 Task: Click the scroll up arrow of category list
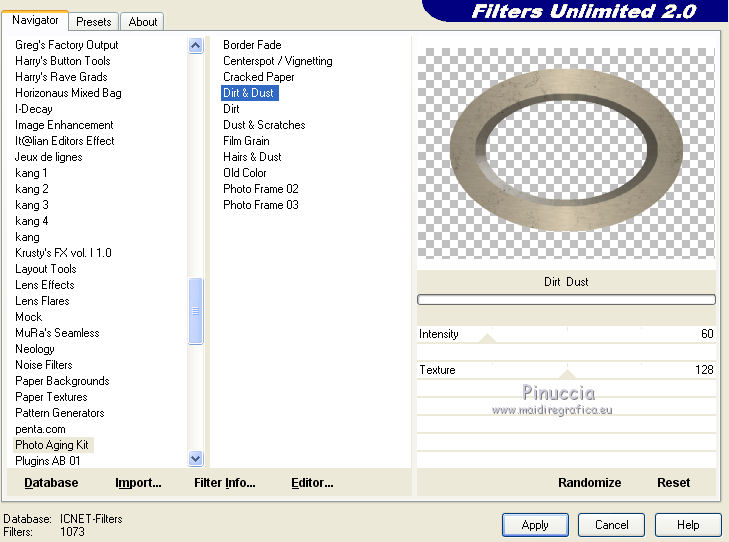[196, 46]
